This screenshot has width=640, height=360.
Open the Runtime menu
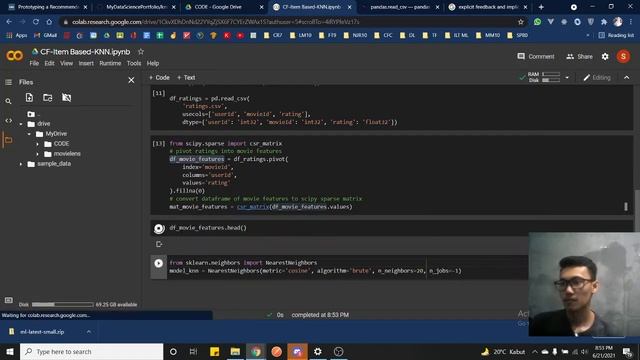click(110, 63)
